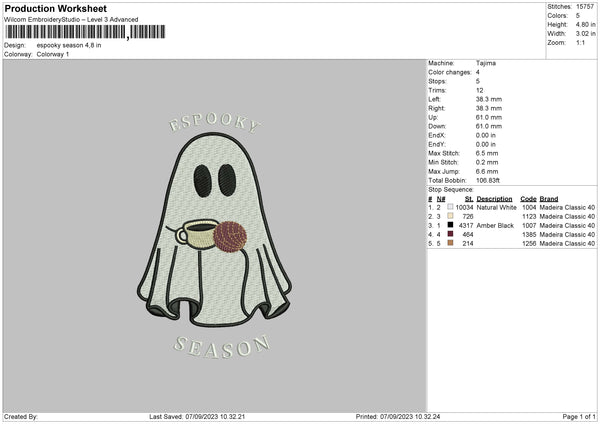
Task: Click the Brand column header
Action: (x=548, y=199)
